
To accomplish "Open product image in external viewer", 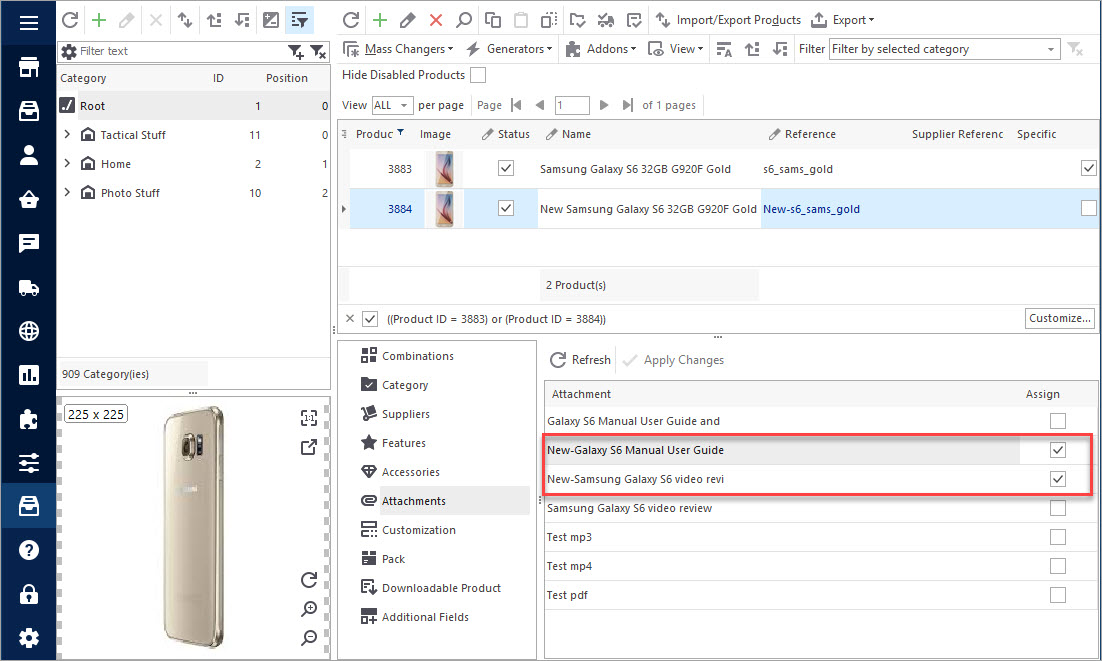I will tap(309, 447).
